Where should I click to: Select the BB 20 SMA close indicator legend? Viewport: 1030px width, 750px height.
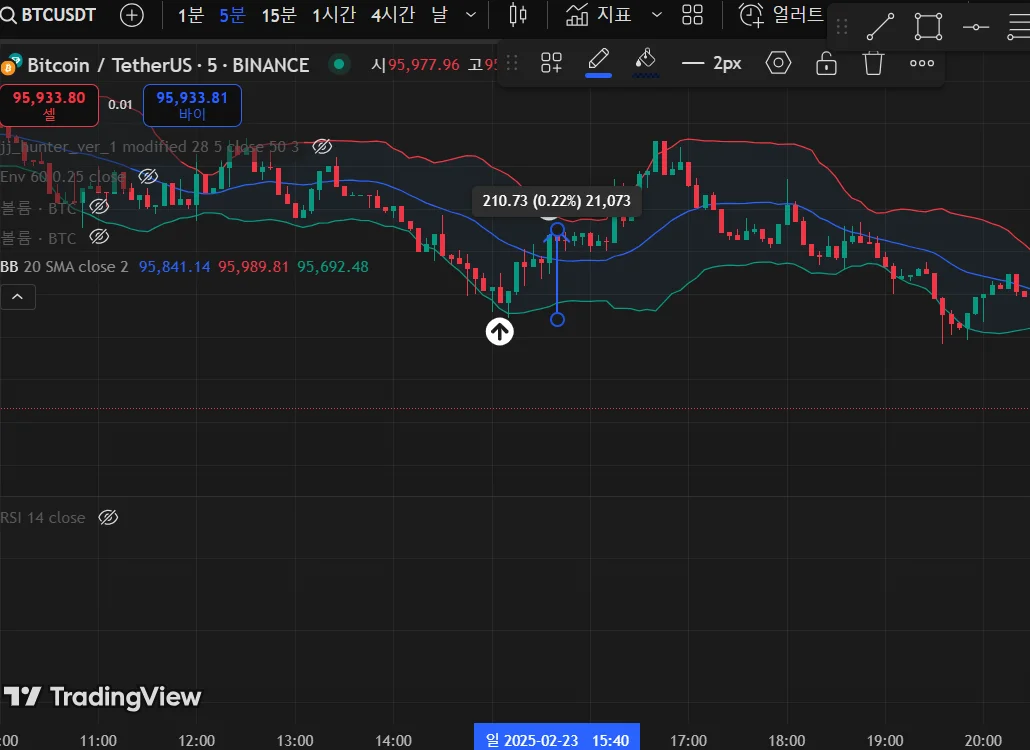click(64, 267)
